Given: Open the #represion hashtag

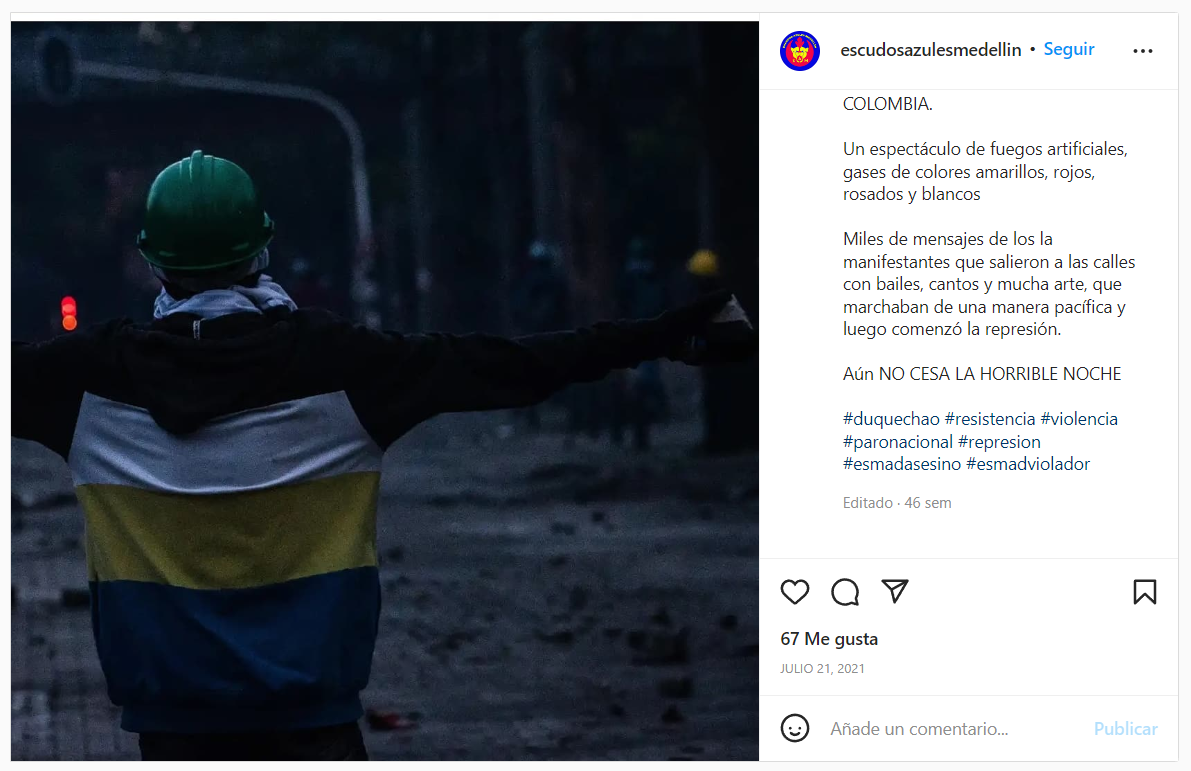Looking at the screenshot, I should [x=999, y=442].
